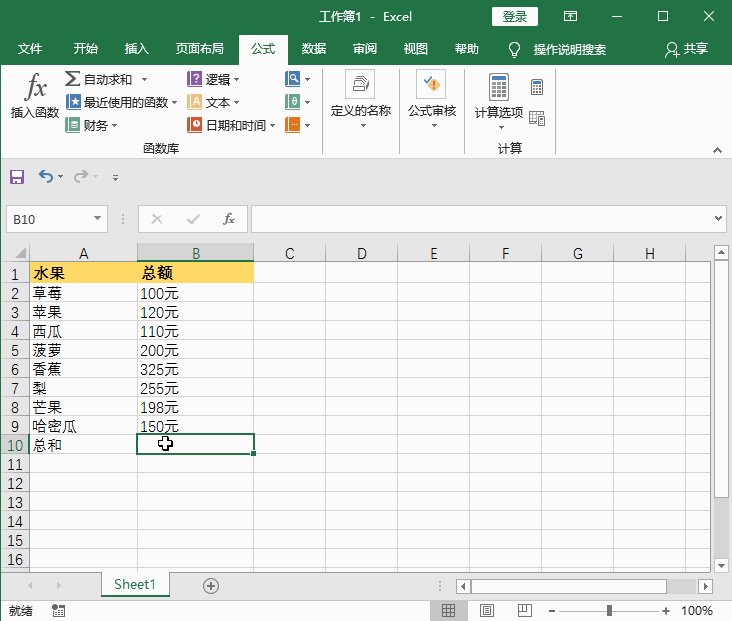Click the Calculate Sheet icon
The width and height of the screenshot is (732, 621).
pos(537,119)
